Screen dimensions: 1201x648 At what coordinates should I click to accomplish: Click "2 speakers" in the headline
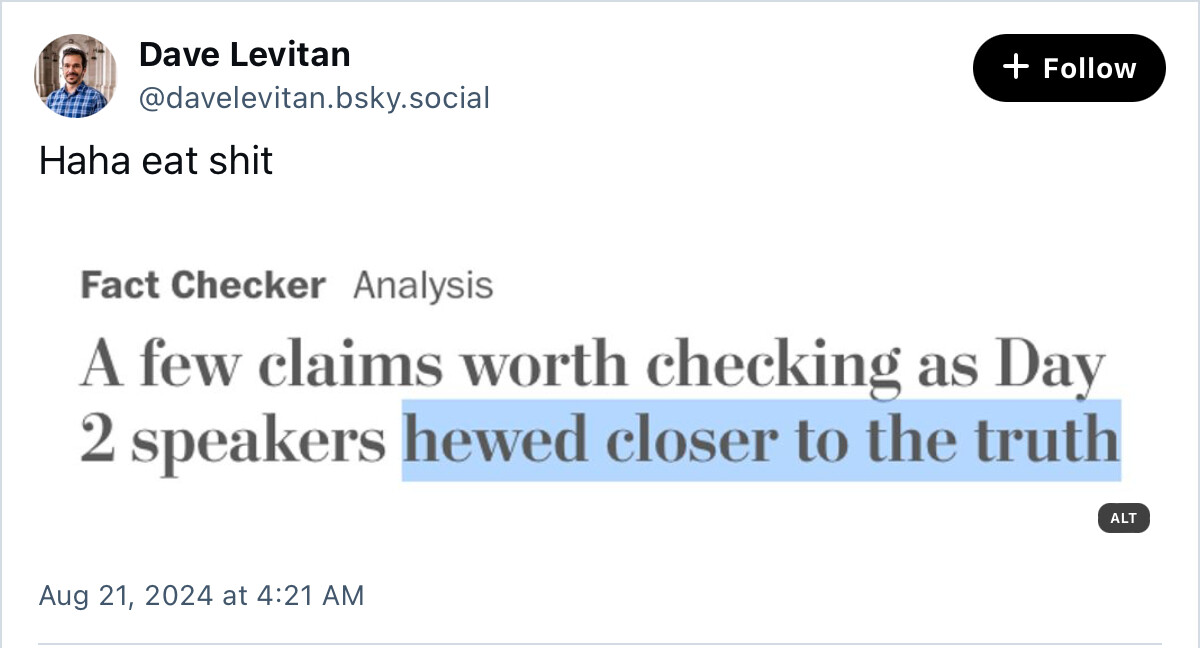coord(233,441)
